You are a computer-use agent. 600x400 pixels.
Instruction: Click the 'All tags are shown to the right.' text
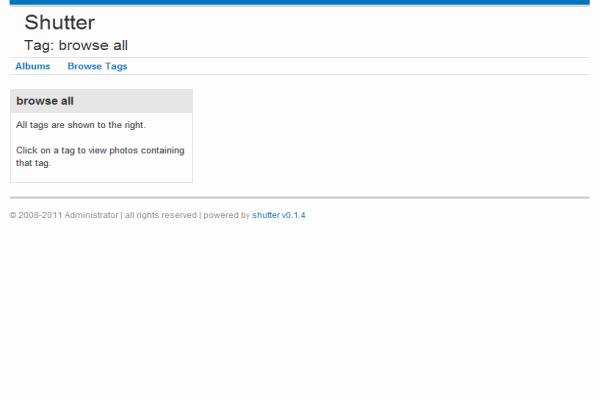click(81, 125)
